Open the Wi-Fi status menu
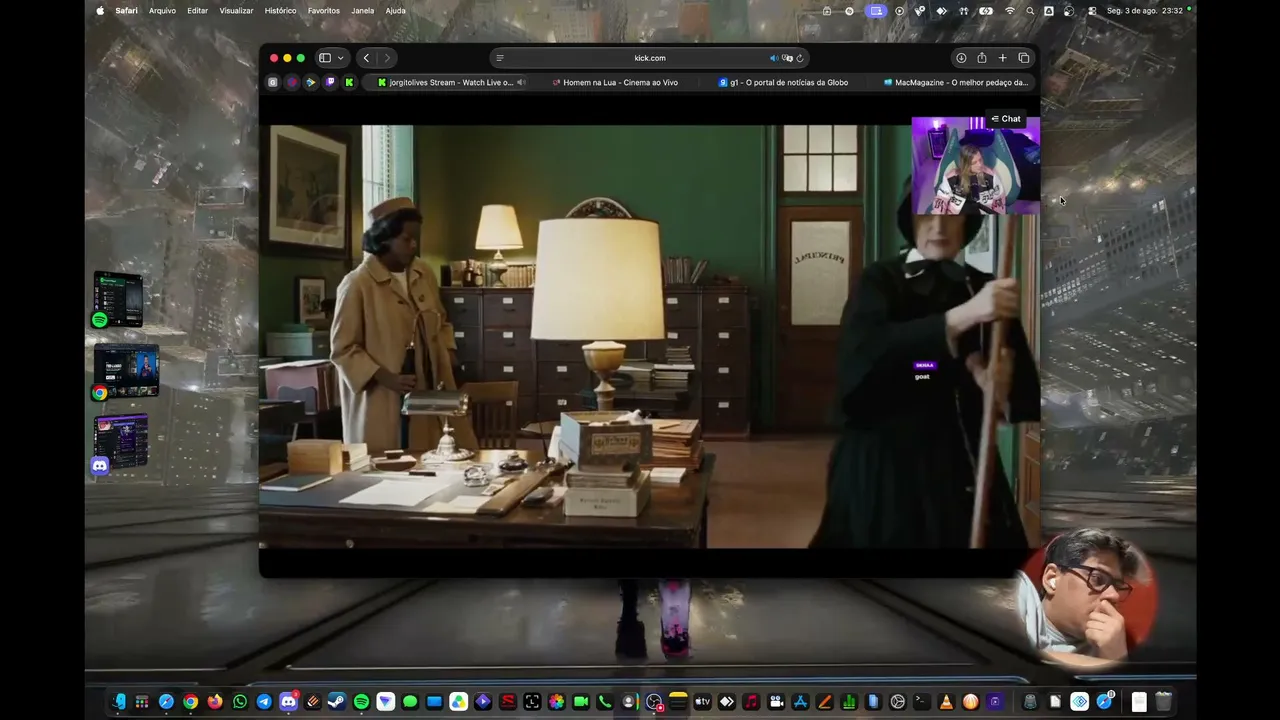This screenshot has width=1280, height=720. point(1010,11)
